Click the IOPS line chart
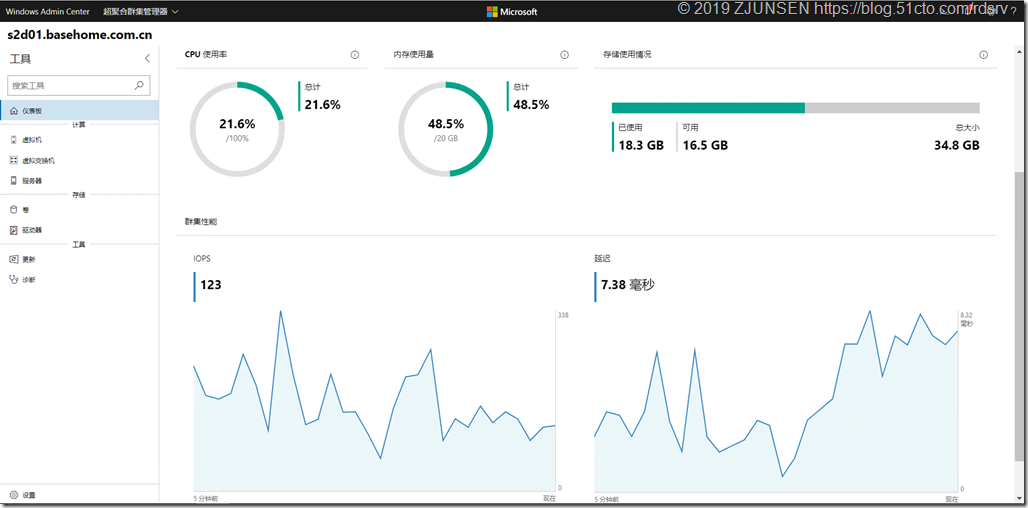This screenshot has height=508, width=1028. [374, 401]
